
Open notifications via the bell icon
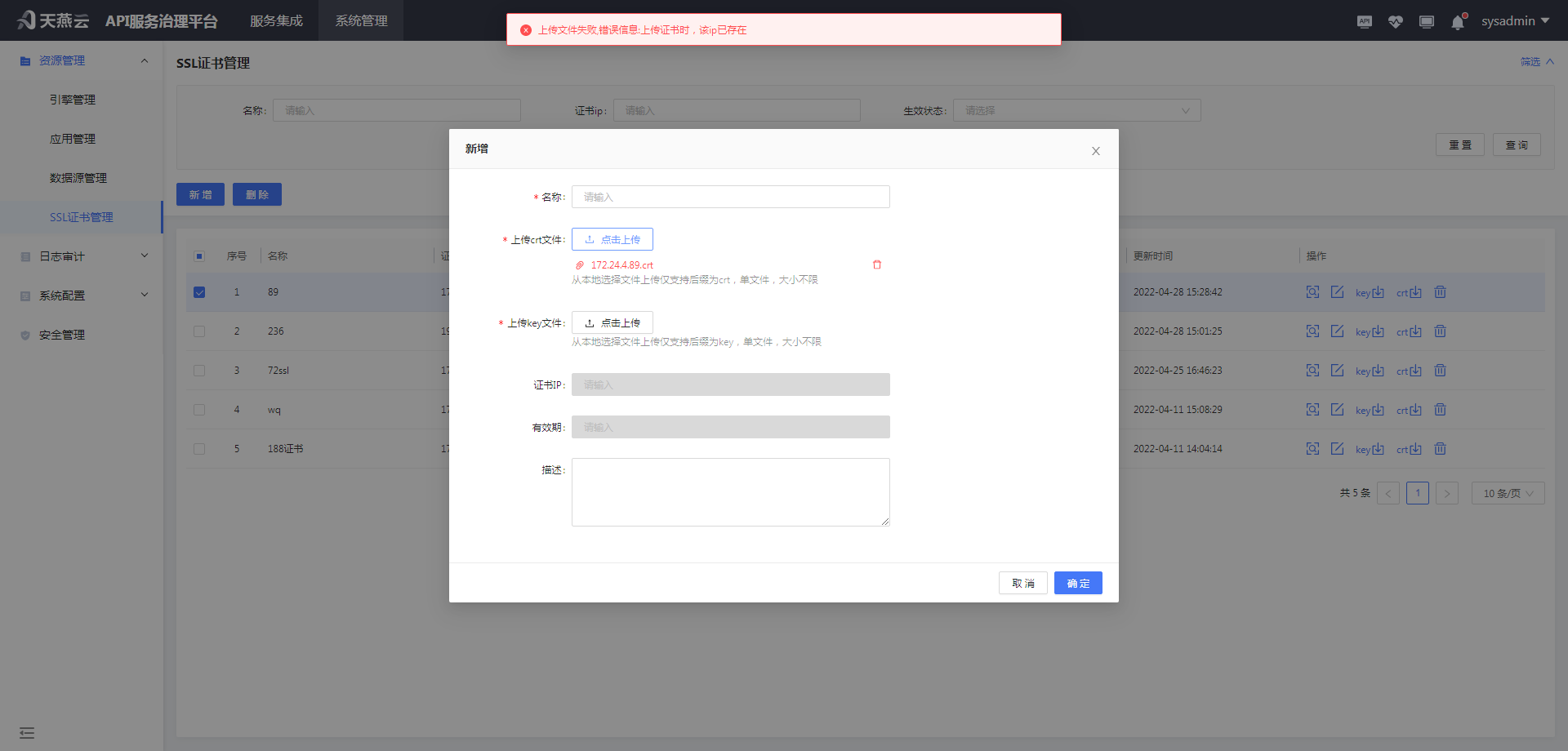point(1457,21)
